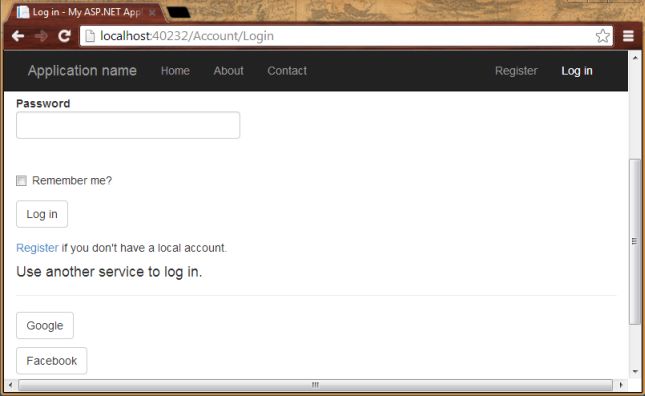This screenshot has width=645, height=396.
Task: Click the localhost address bar
Action: (346, 36)
